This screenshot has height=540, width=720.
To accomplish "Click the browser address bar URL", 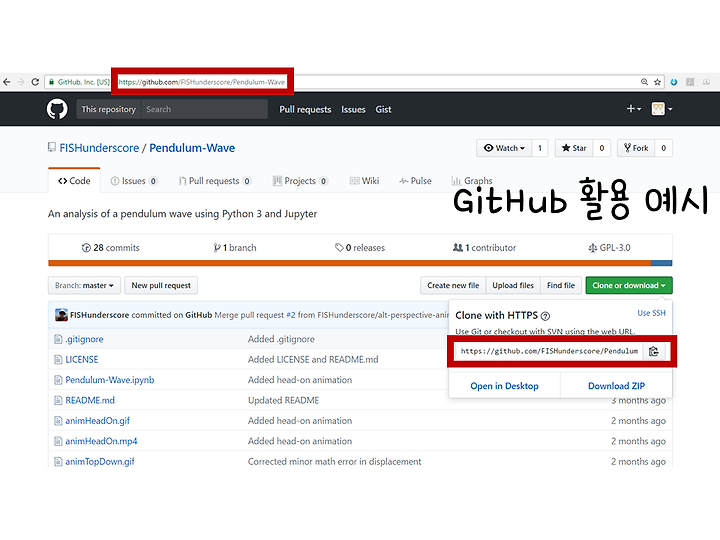I will (x=202, y=82).
